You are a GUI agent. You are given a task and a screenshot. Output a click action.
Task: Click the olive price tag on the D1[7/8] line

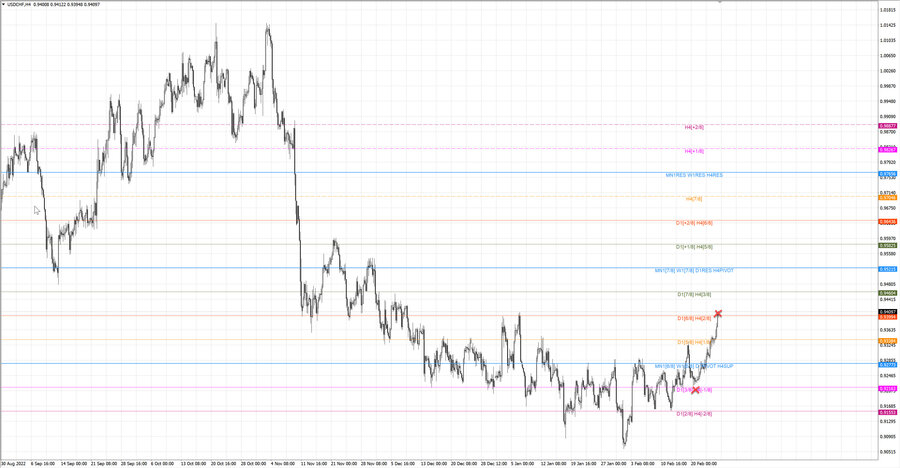(x=888, y=293)
